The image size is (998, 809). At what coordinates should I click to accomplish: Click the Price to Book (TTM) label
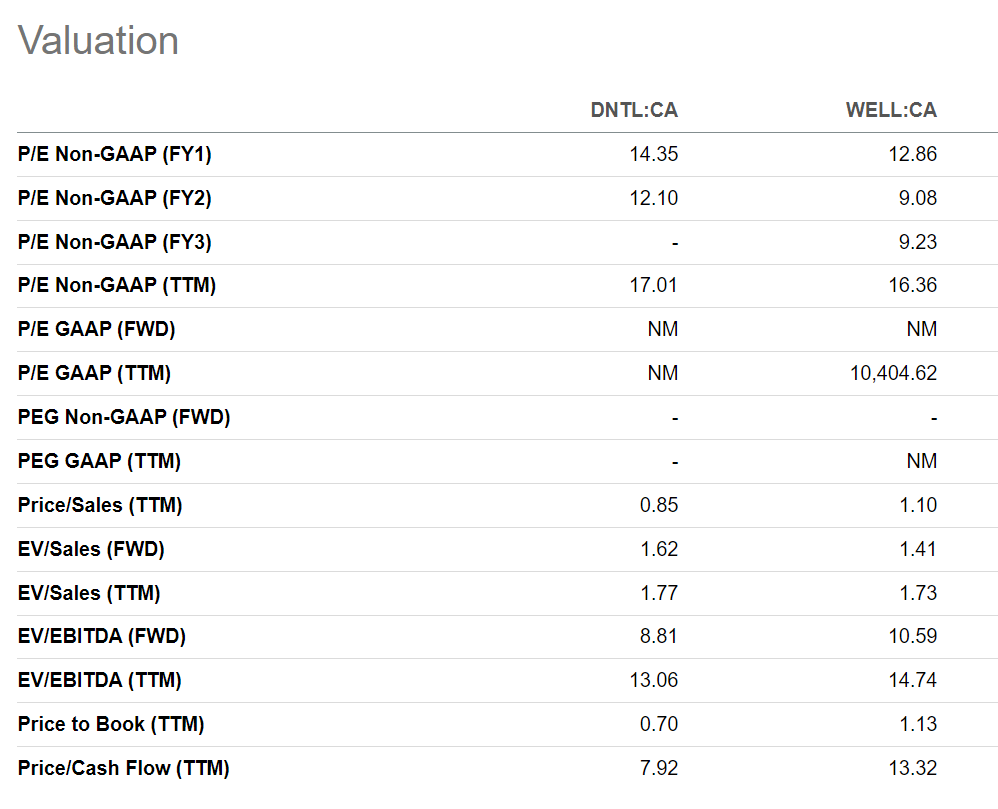tap(111, 725)
